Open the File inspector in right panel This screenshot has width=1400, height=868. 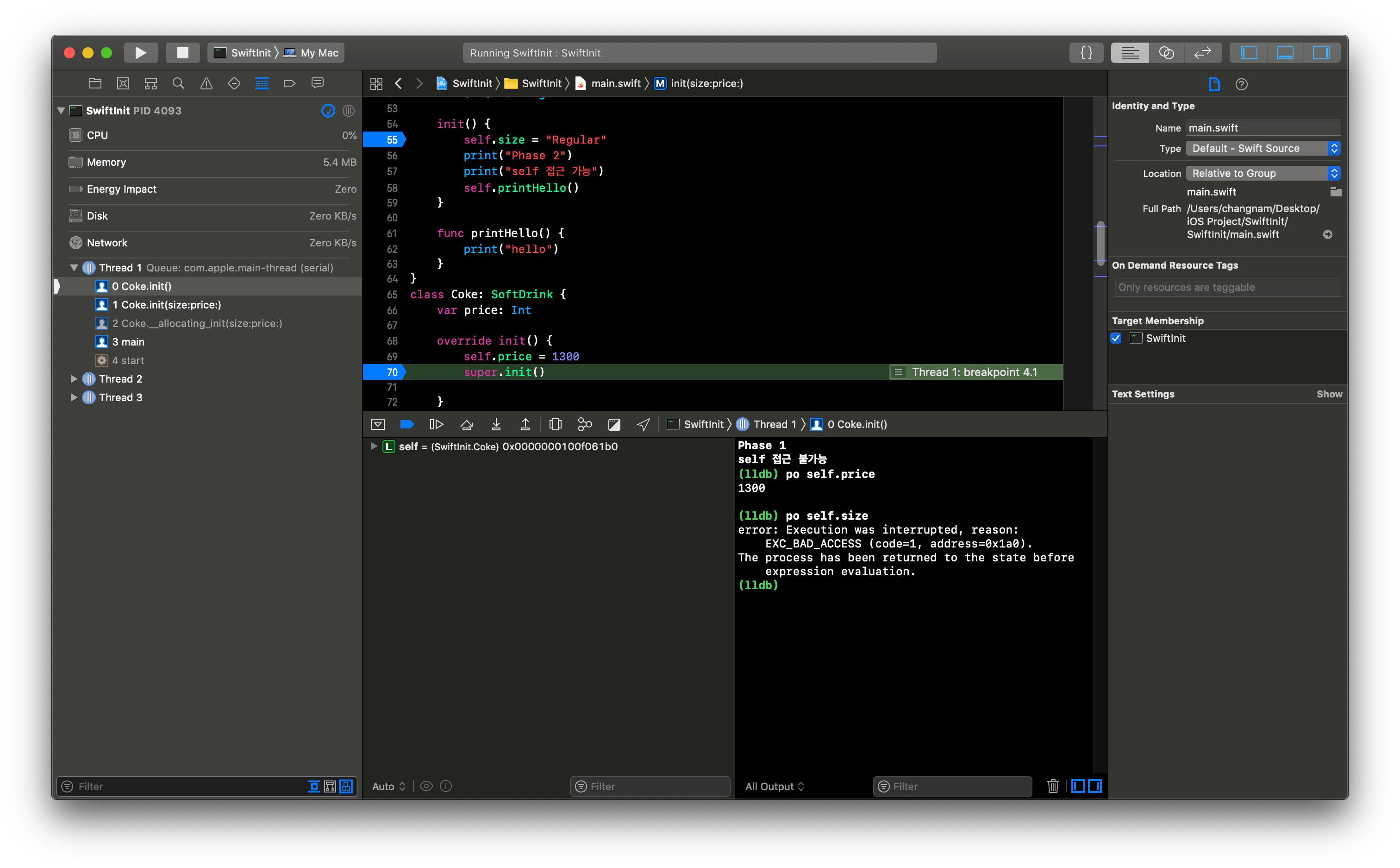click(1213, 84)
